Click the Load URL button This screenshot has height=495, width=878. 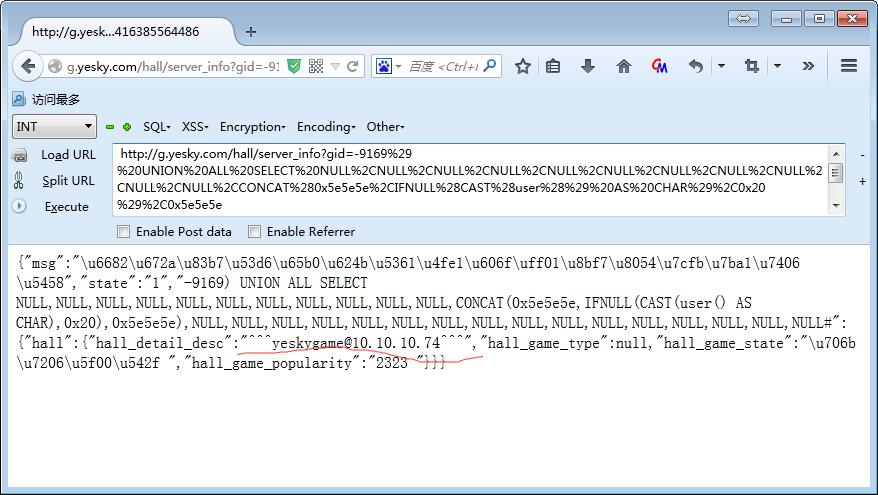(68, 155)
